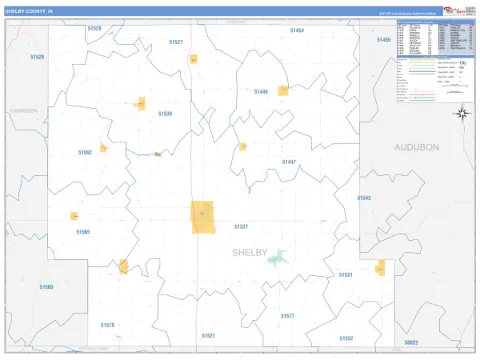Image resolution: width=480 pixels, height=360 pixels.
Task: Click the orange city area beside 51531
Action: tap(380, 268)
